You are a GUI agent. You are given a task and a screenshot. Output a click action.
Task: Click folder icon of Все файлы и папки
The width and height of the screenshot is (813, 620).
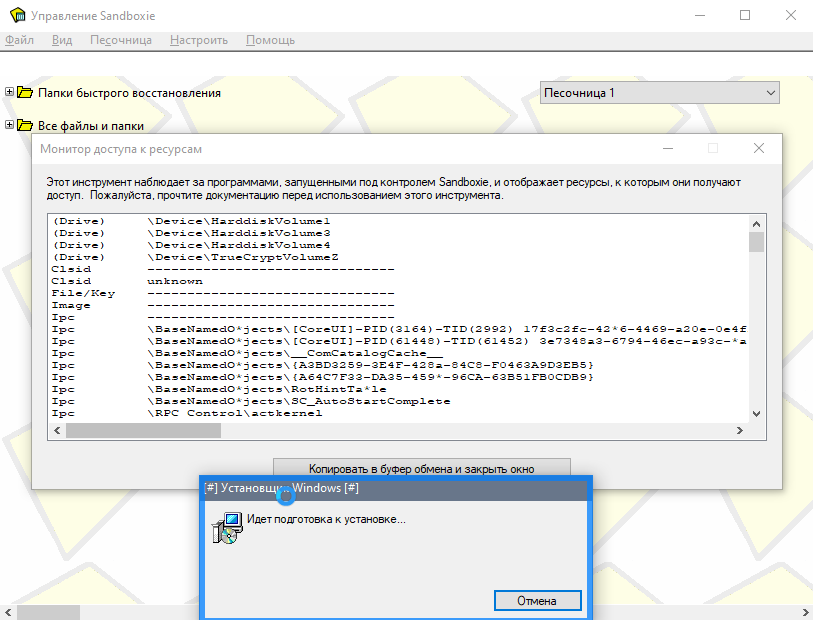point(25,125)
